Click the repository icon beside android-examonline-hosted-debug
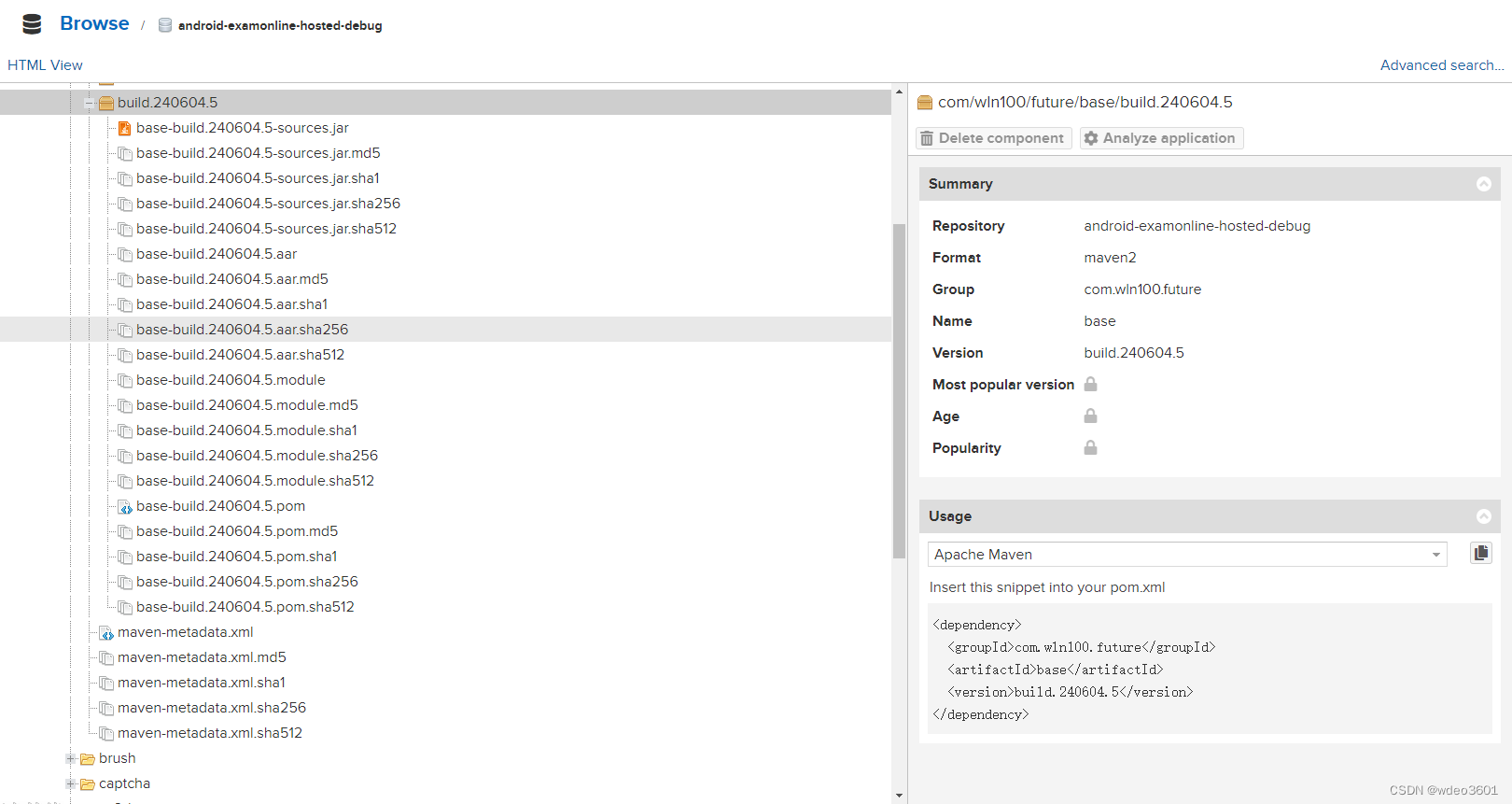Screen dimensions: 1512x804 [x=165, y=25]
